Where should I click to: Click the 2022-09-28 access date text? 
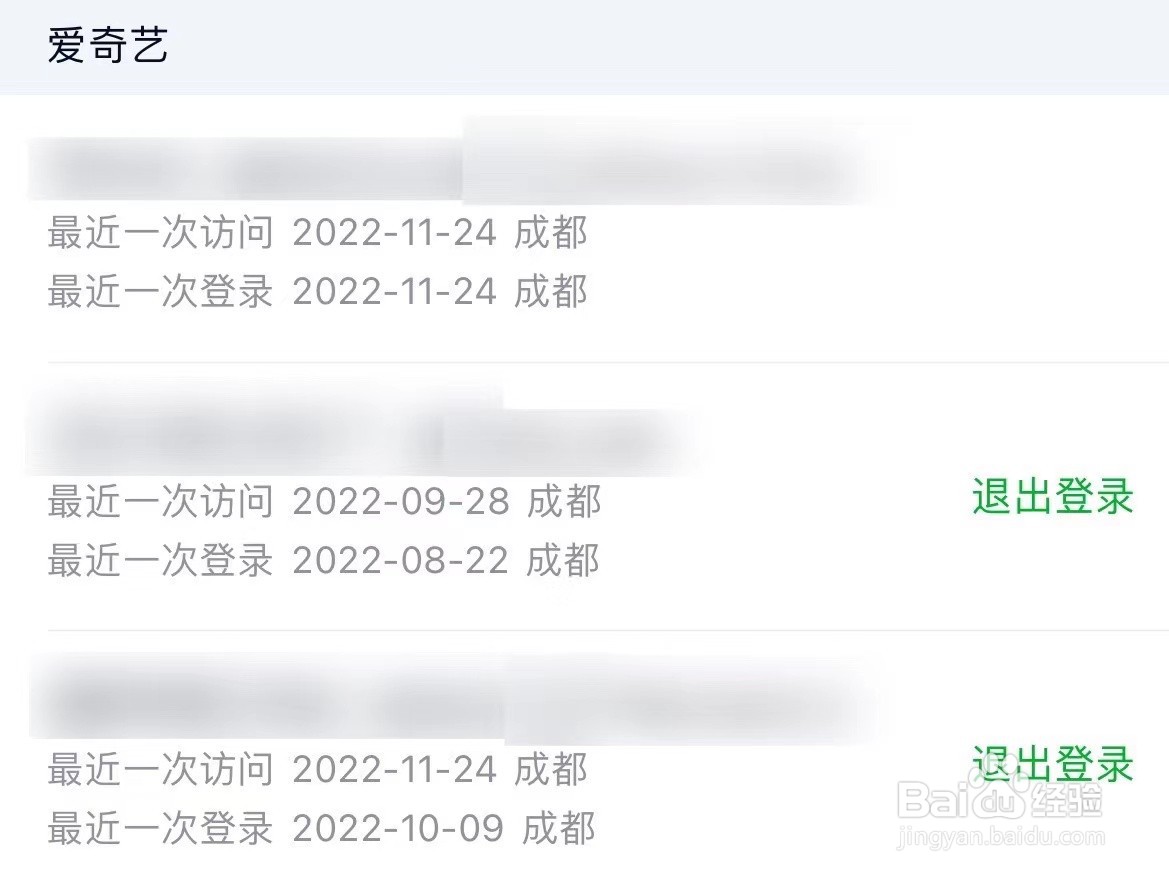pos(400,503)
